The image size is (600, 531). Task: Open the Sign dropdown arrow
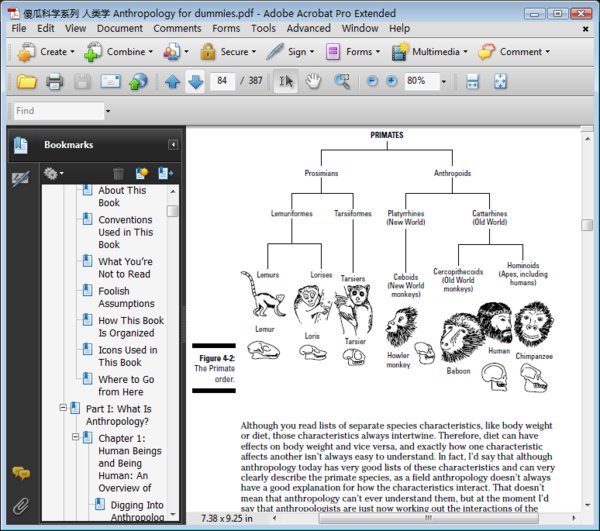312,52
